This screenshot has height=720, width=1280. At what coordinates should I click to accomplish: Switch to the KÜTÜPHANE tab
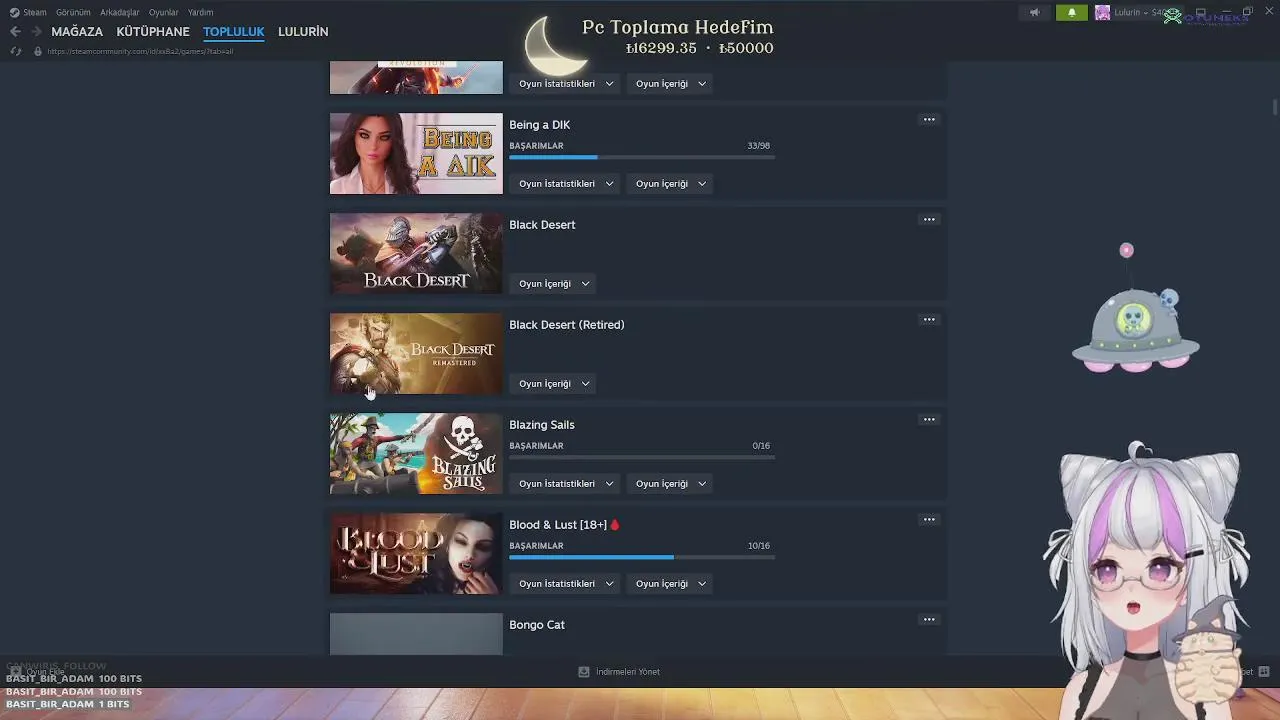pos(153,32)
